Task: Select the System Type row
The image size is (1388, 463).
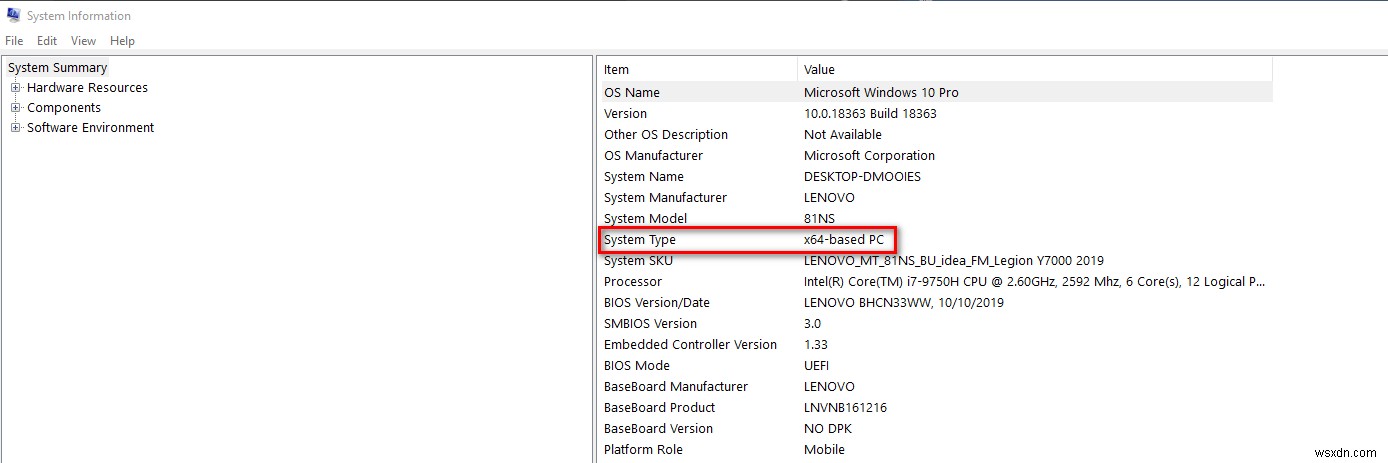Action: tap(640, 240)
